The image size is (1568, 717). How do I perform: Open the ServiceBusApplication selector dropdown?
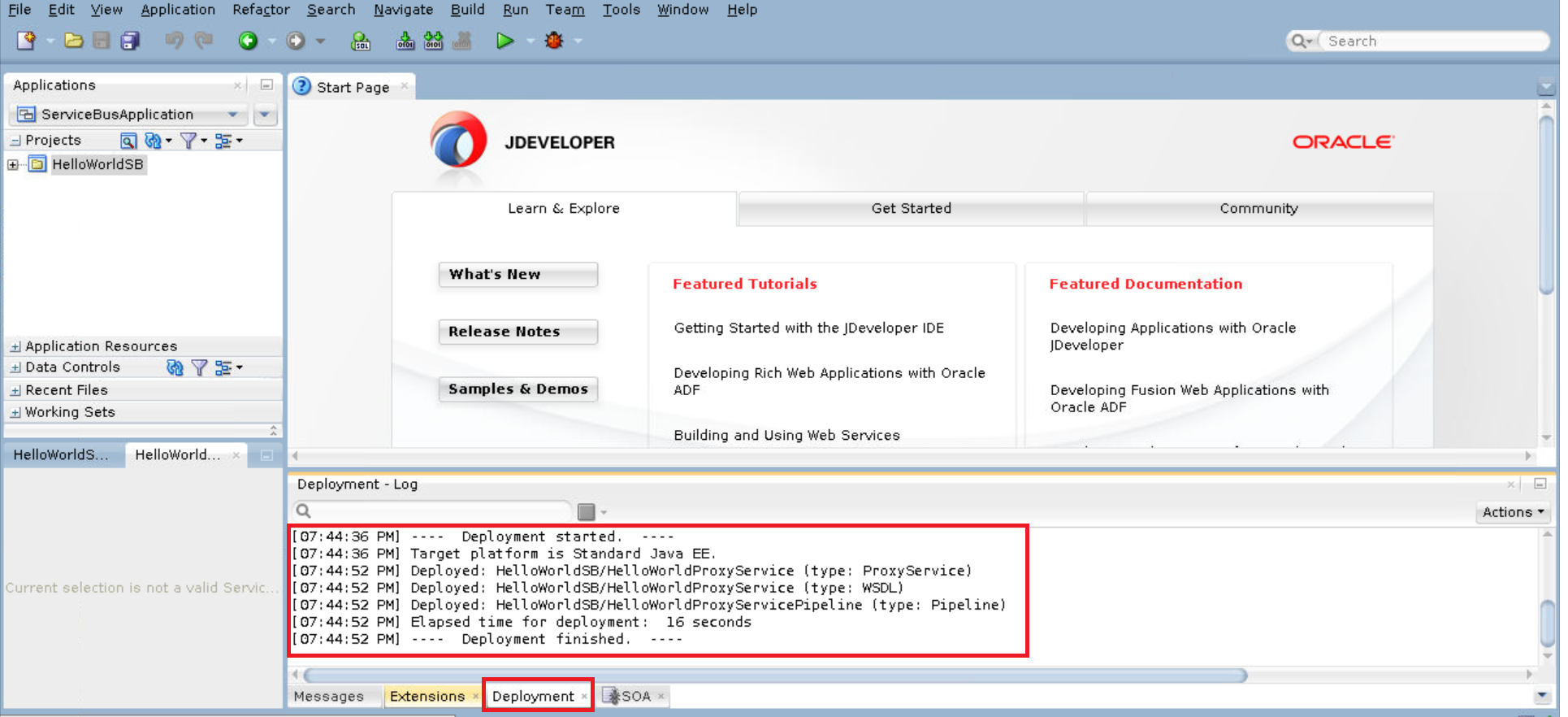click(x=233, y=115)
